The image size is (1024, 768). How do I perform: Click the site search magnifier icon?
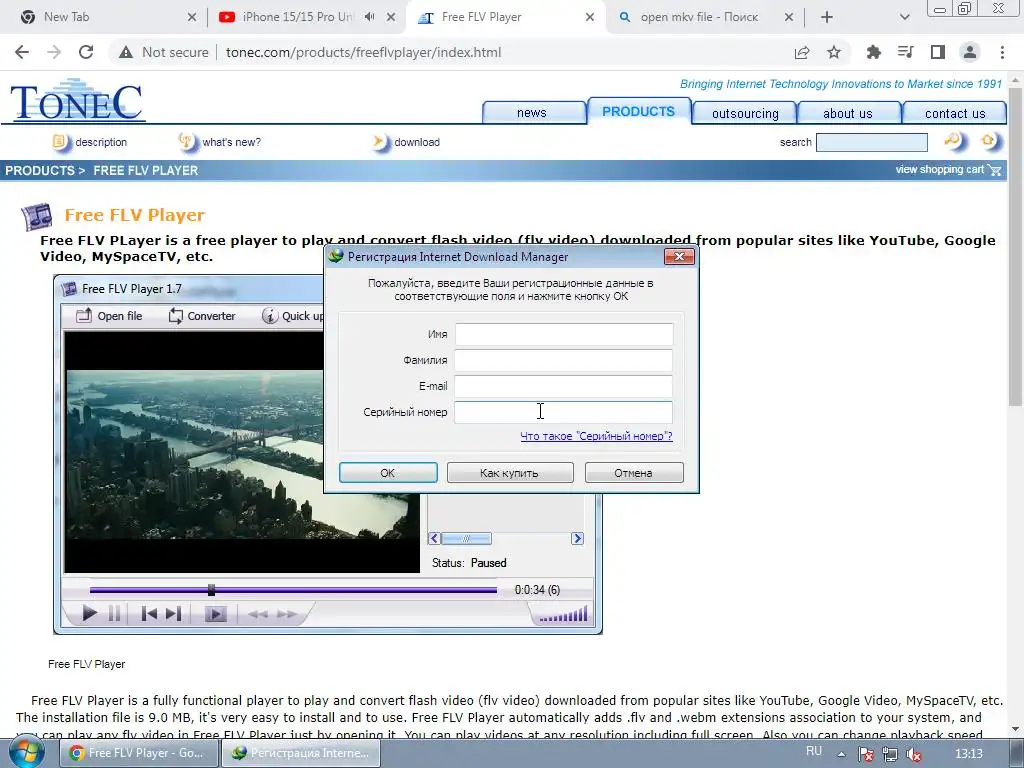click(953, 140)
